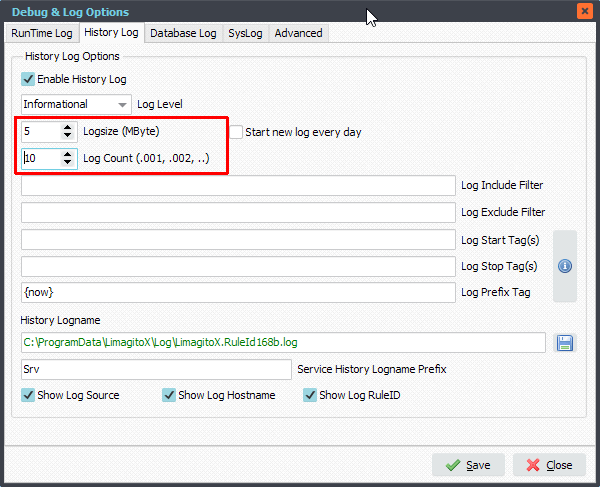Image resolution: width=600 pixels, height=487 pixels.
Task: Click the blue info icon beside Log Stop Tag(s)
Action: coord(565,266)
